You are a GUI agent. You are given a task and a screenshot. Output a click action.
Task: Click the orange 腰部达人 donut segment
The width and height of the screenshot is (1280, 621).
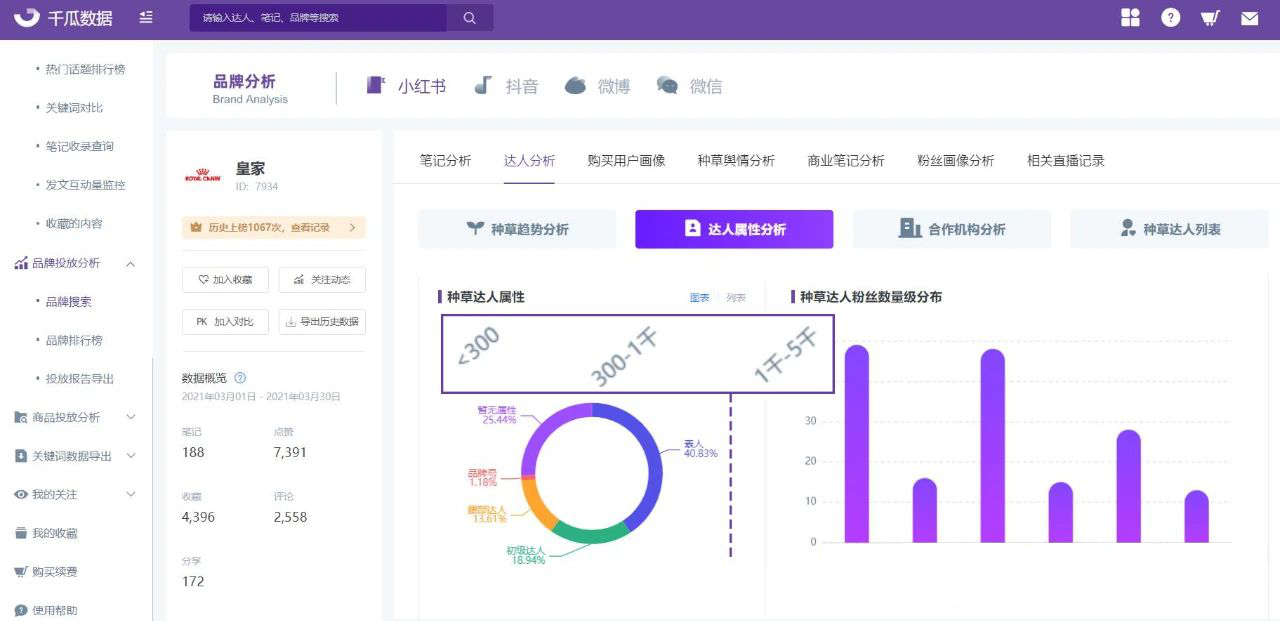click(x=536, y=508)
